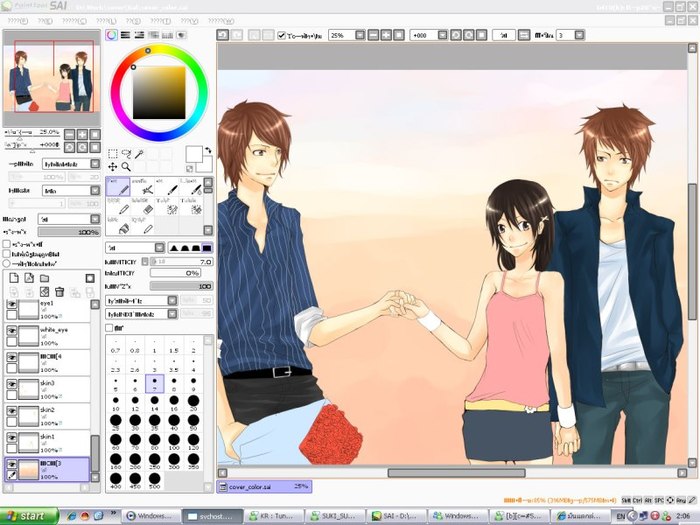
Task: Delete layer using the trash can icon
Action: [60, 292]
